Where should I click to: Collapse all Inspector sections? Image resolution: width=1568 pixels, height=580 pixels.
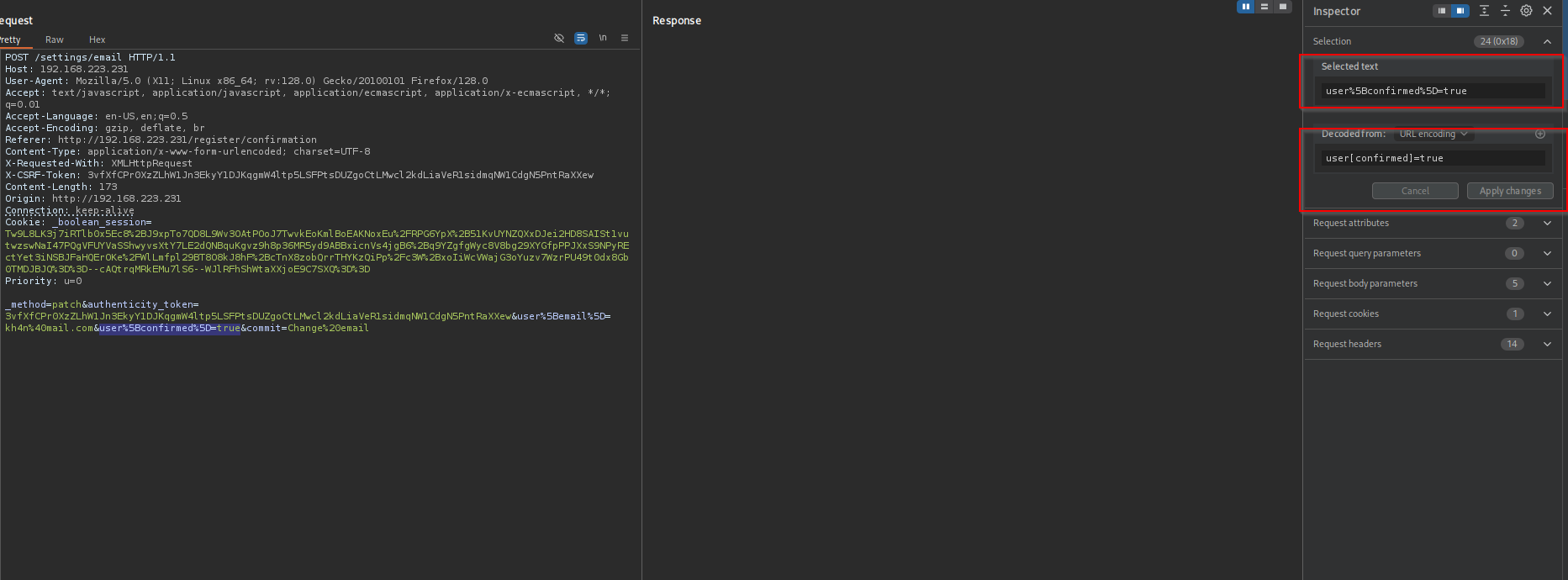[x=1505, y=11]
